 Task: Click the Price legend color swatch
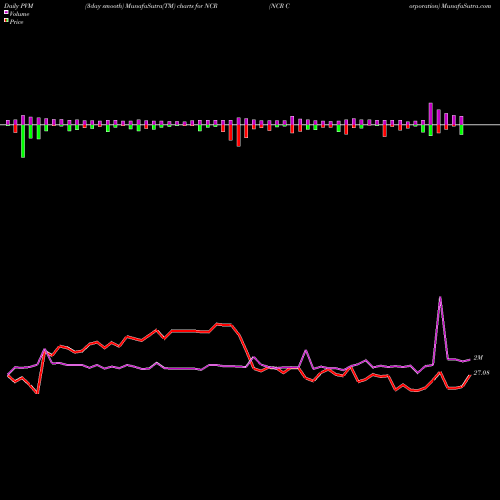(x=6, y=21)
